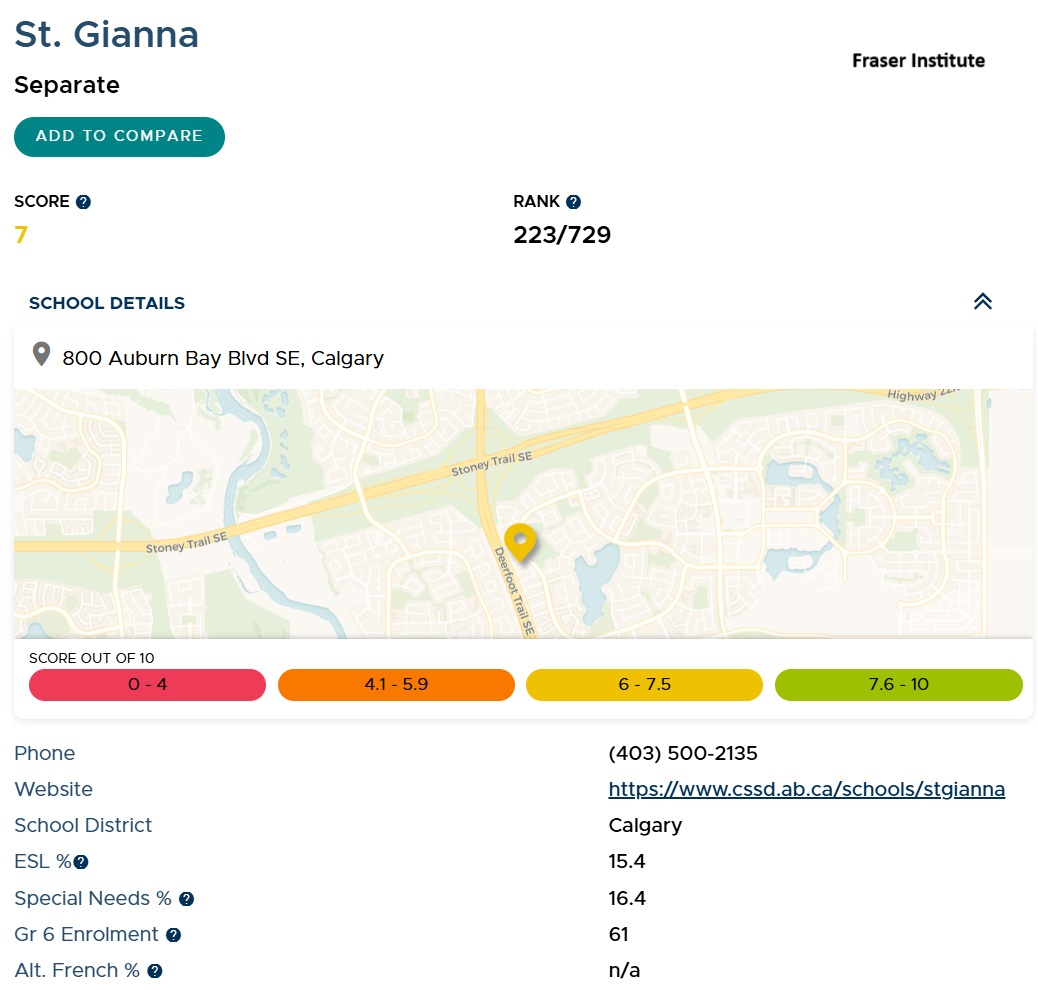
Task: Click the Deerfoot Trail SE map label
Action: [516, 591]
